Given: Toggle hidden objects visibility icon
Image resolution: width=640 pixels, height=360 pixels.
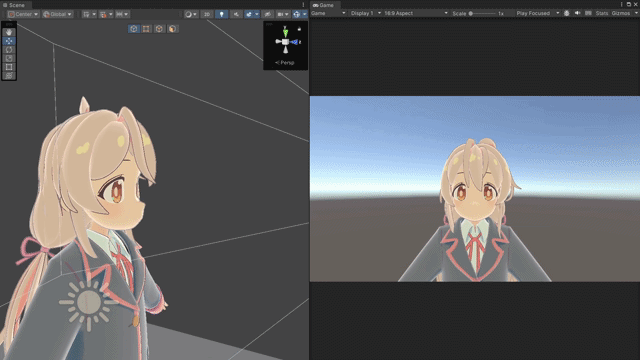Looking at the screenshot, I should pyautogui.click(x=267, y=14).
